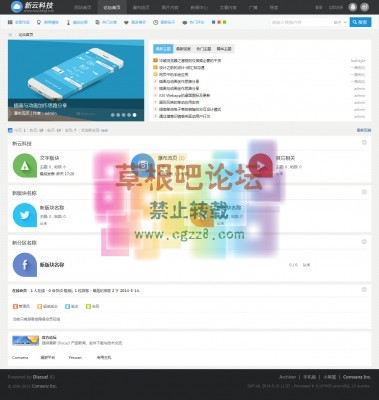
Task: Open the user avatar icon in top bar
Action: [x=353, y=7]
